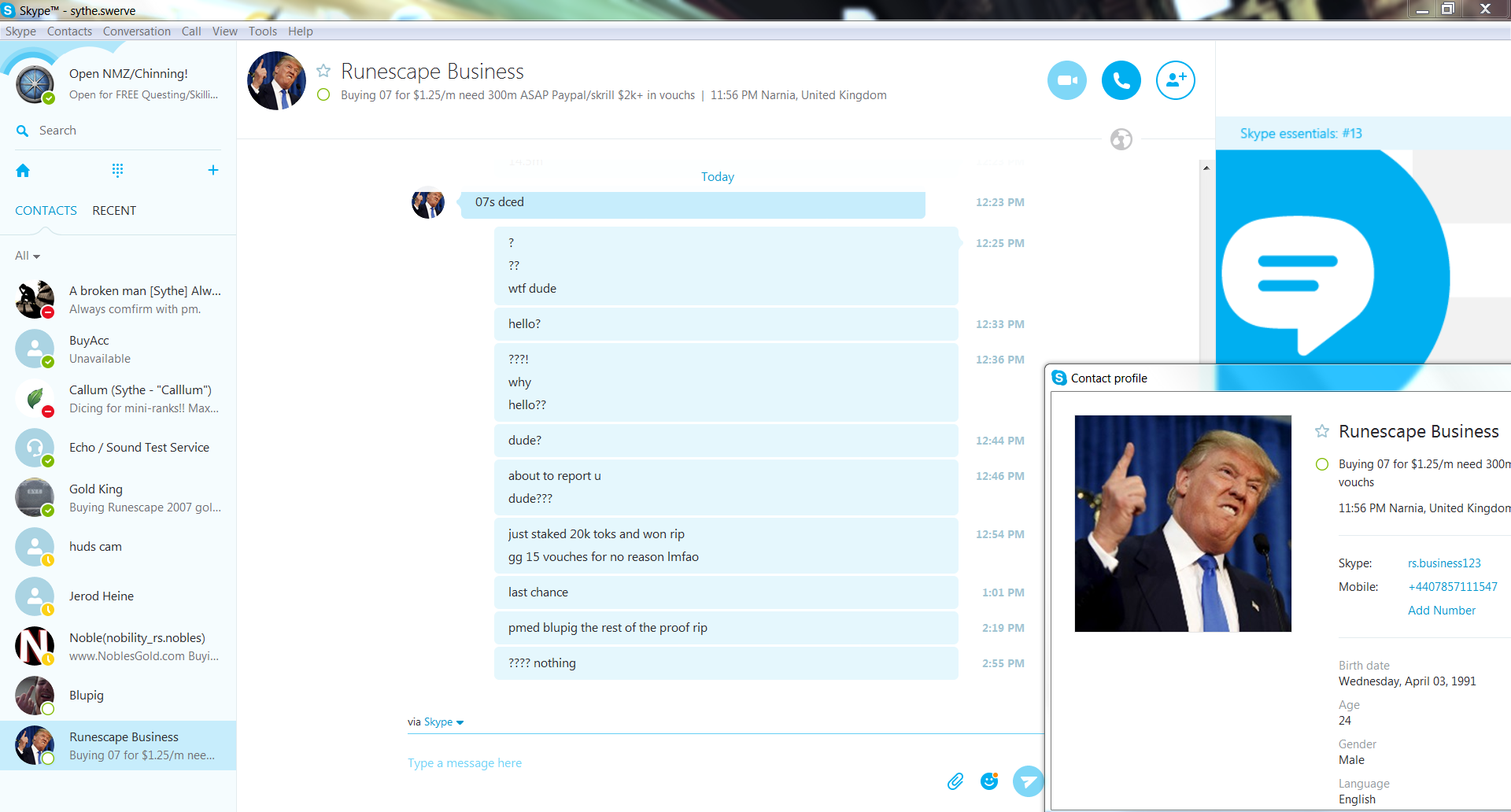Select the Noble(nobility_rs.nobles) contact
The height and width of the screenshot is (812, 1511).
tap(118, 647)
